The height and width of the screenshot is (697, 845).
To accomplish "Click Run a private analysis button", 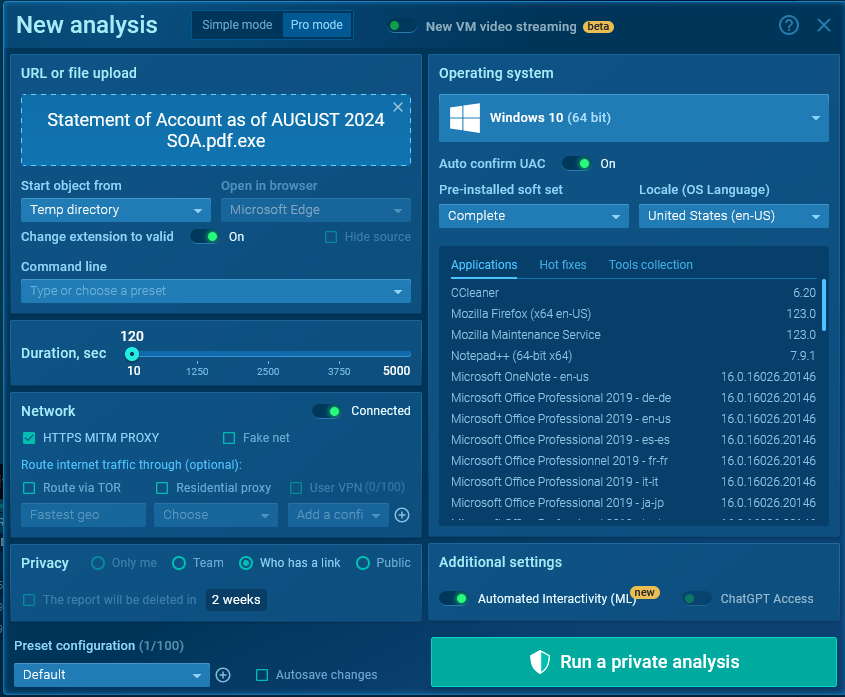I will coord(634,662).
